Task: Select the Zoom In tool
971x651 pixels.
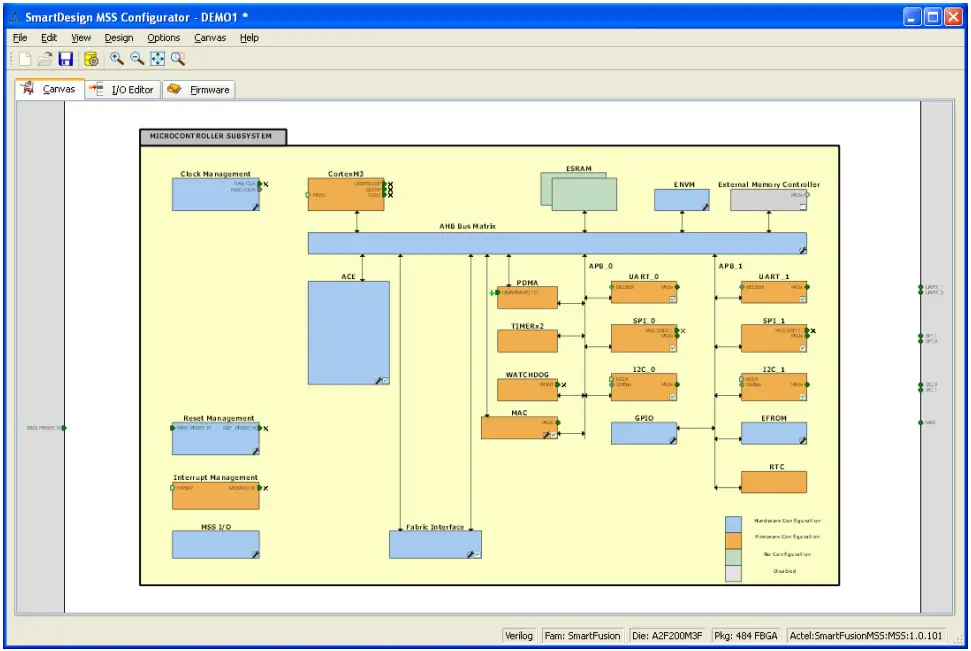Action: pos(116,59)
